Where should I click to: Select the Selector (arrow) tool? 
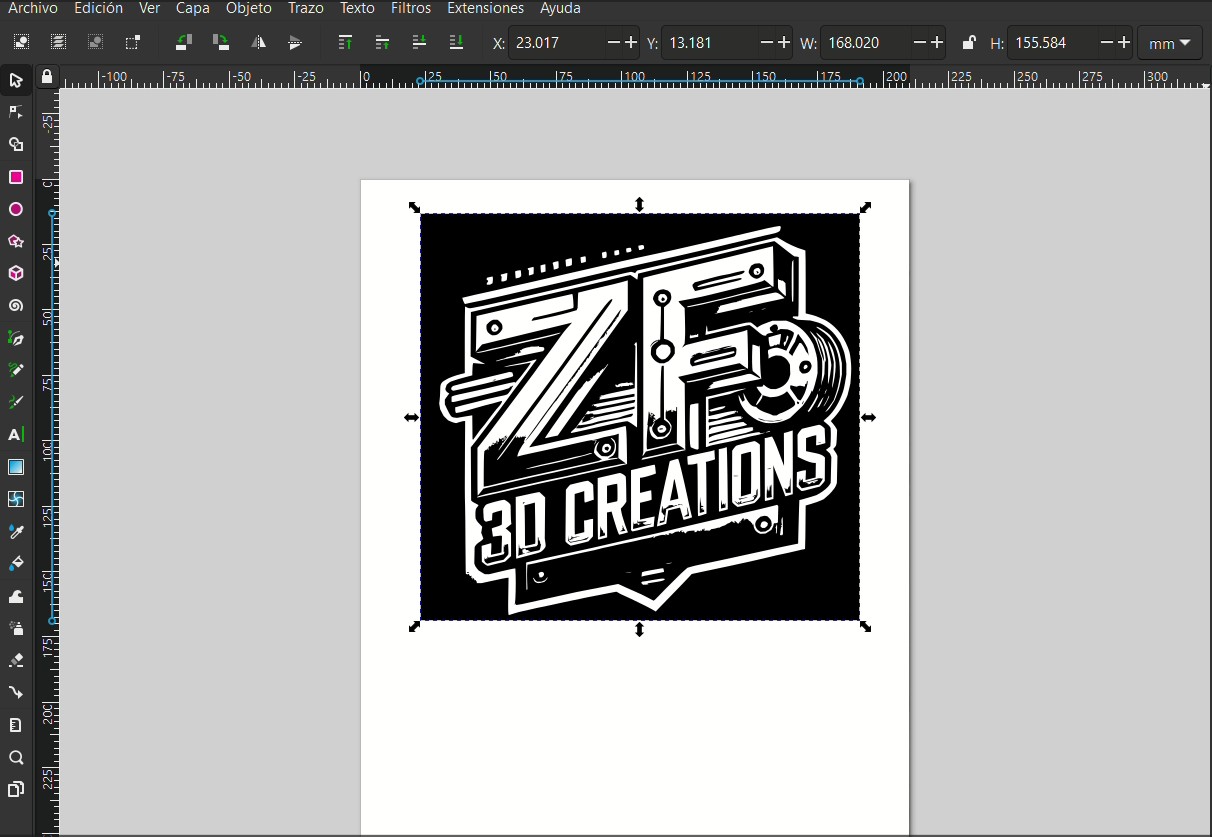16,81
